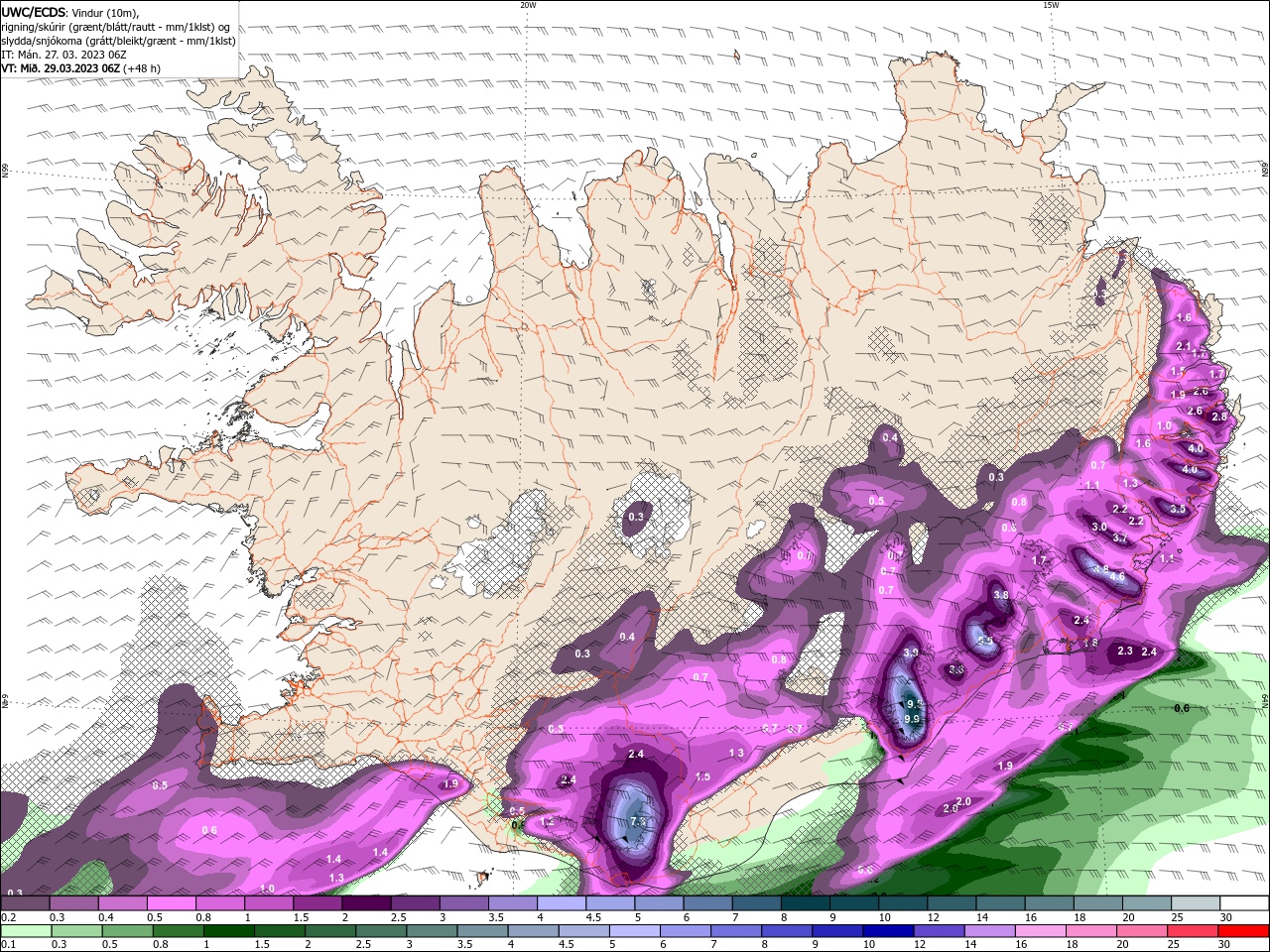
Task: Select the light pink 16 swatch in rain legend
Action: coord(1040,931)
